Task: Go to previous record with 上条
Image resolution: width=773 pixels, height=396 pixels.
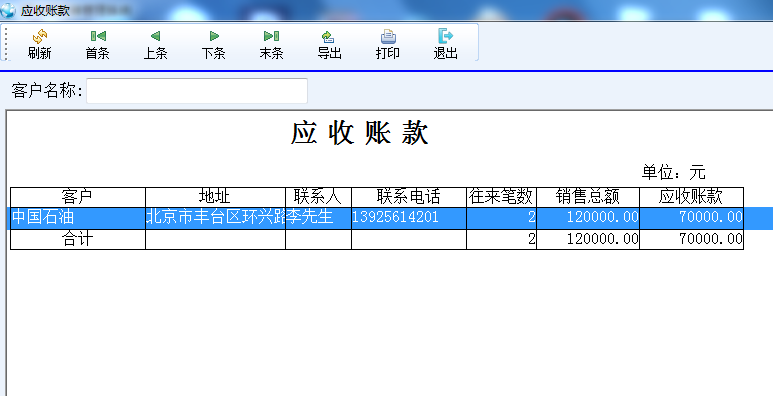Action: point(155,36)
